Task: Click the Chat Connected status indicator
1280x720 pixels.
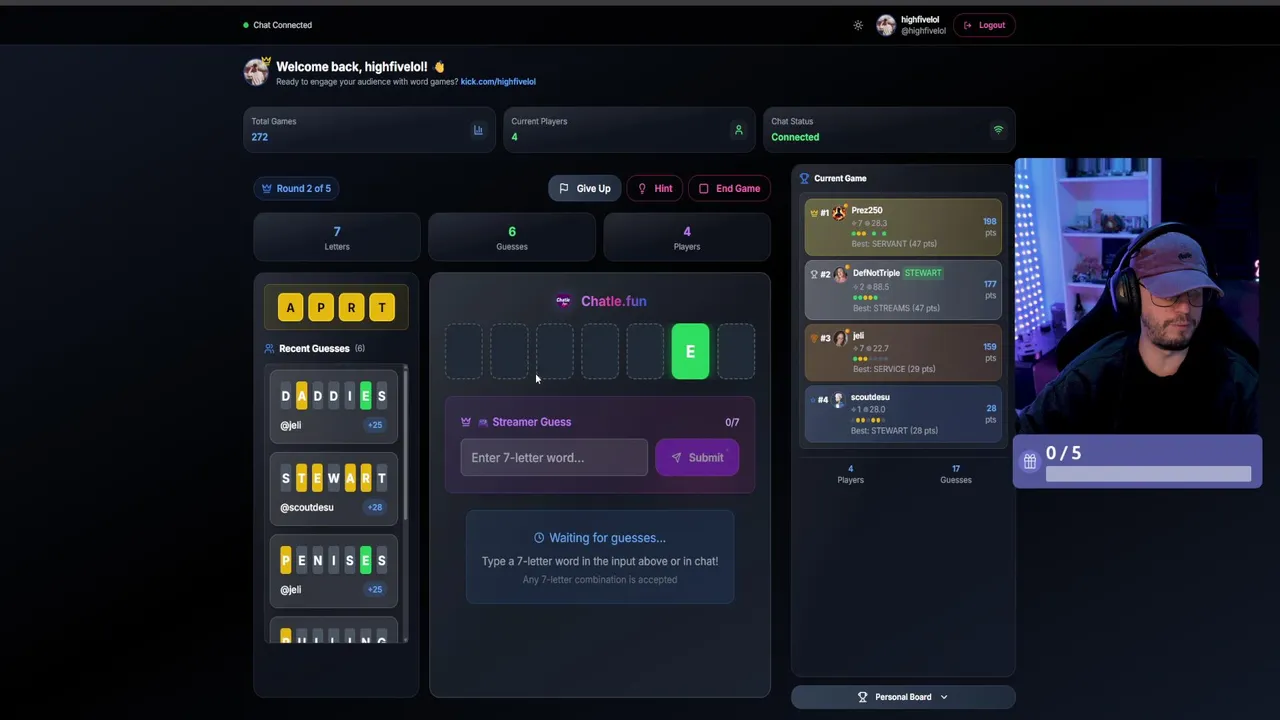Action: coord(277,25)
